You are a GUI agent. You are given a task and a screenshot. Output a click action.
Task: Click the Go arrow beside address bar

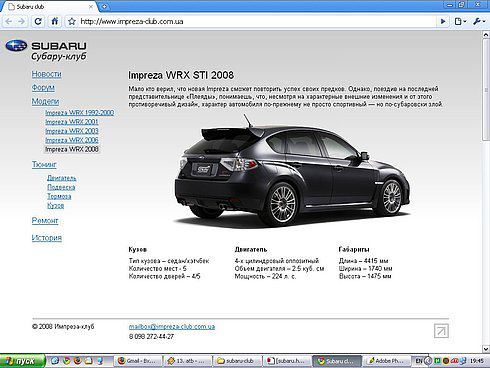coord(443,22)
